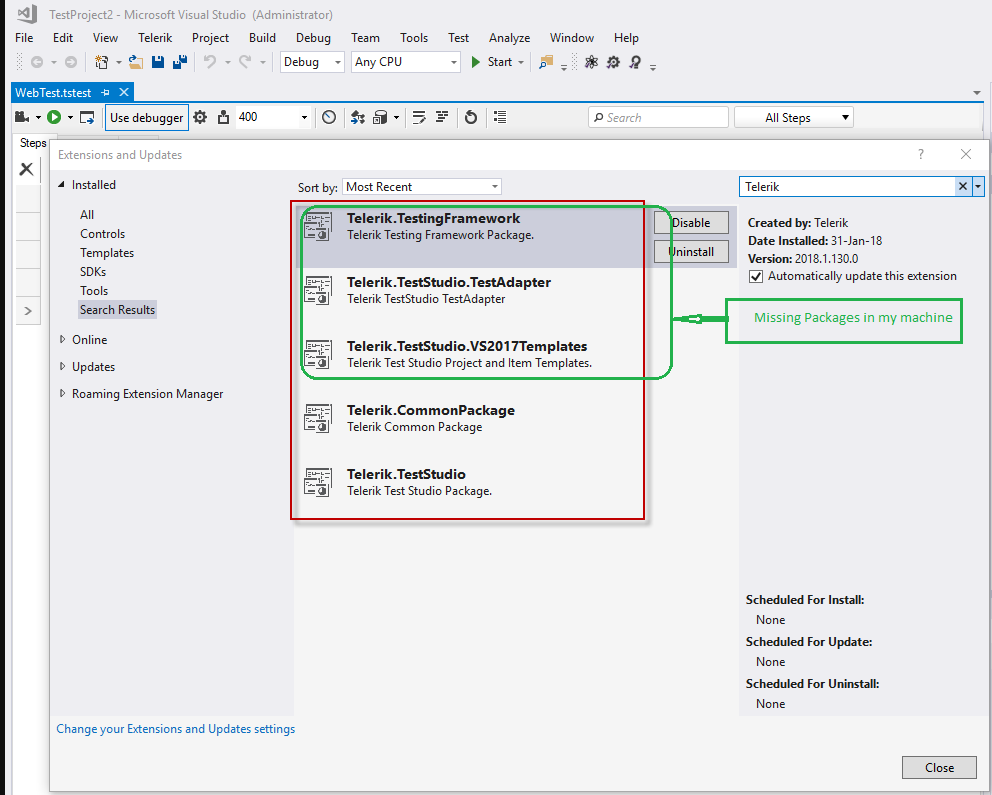Click the New Project toolbar icon
The height and width of the screenshot is (795, 992).
click(x=101, y=62)
